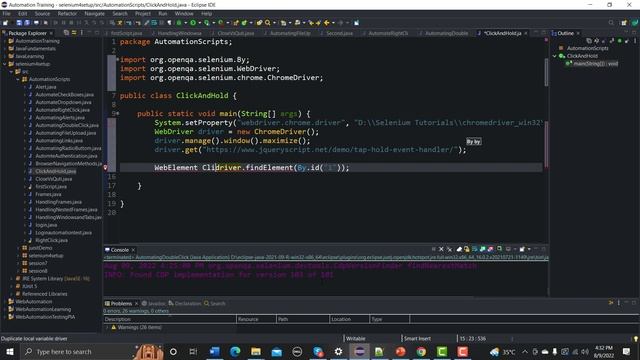Open Package Explorer view menu dots
Viewport: 640px width, 360px height.
(x=82, y=33)
